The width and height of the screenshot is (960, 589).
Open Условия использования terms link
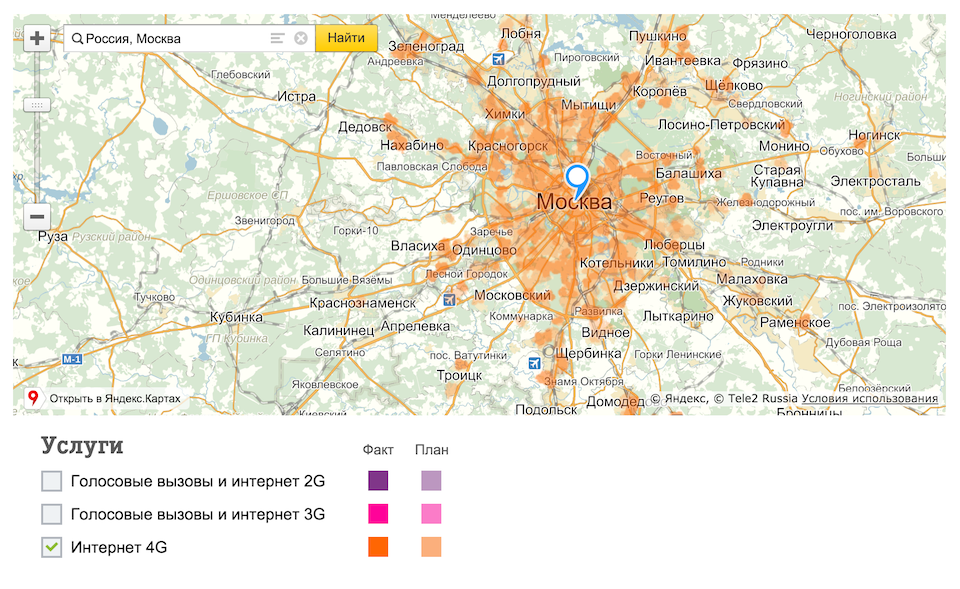tap(869, 399)
